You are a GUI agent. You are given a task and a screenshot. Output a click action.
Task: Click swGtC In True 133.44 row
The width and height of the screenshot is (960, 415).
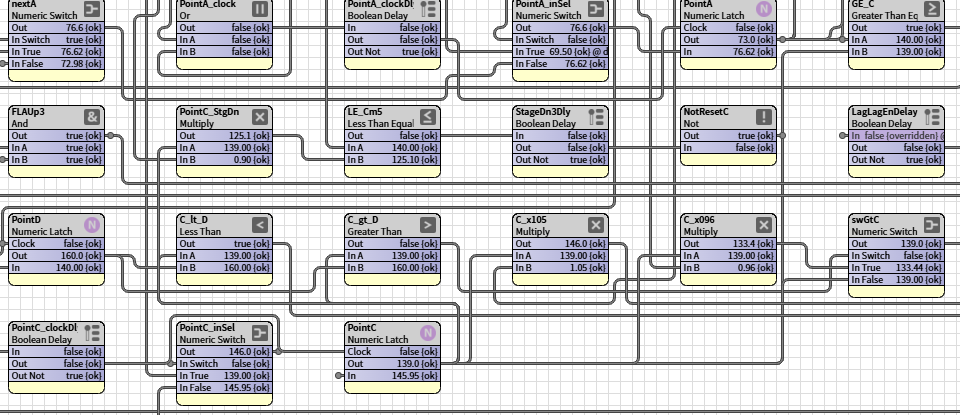(x=896, y=268)
